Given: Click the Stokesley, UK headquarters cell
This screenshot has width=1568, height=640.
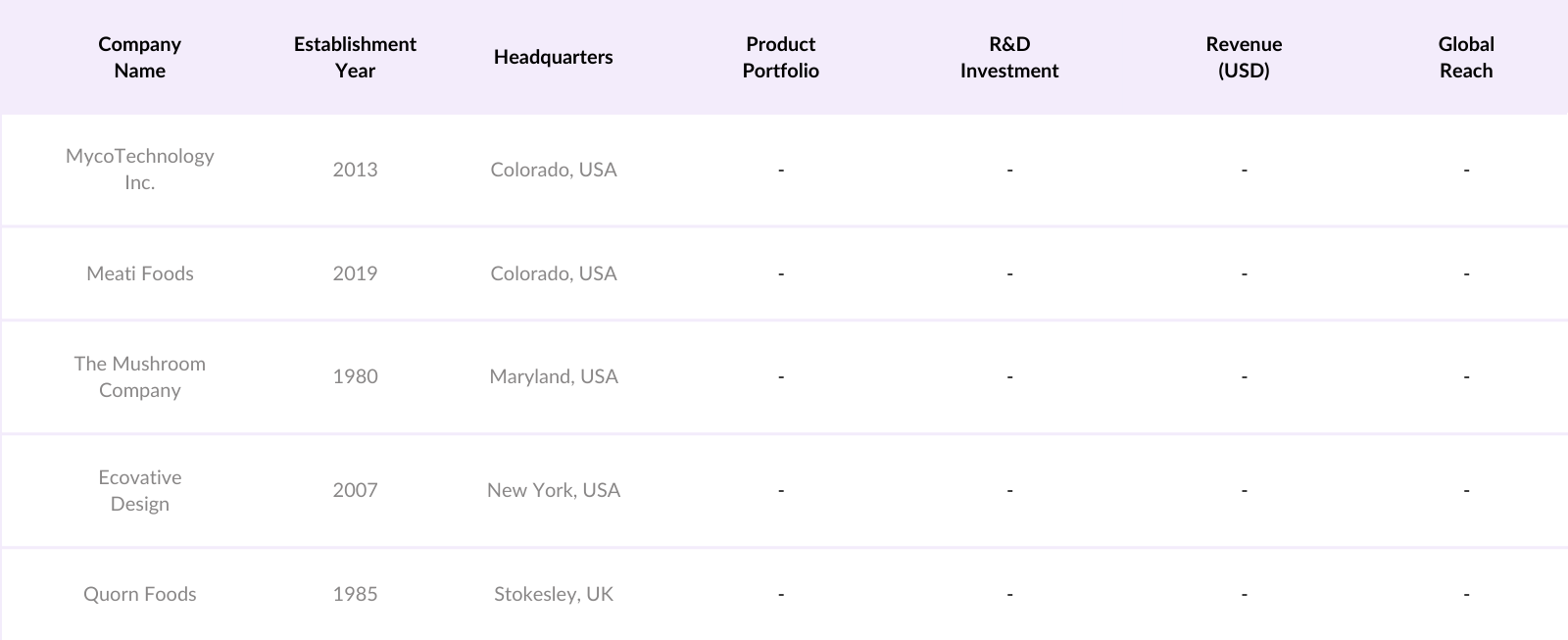Looking at the screenshot, I should point(553,594).
